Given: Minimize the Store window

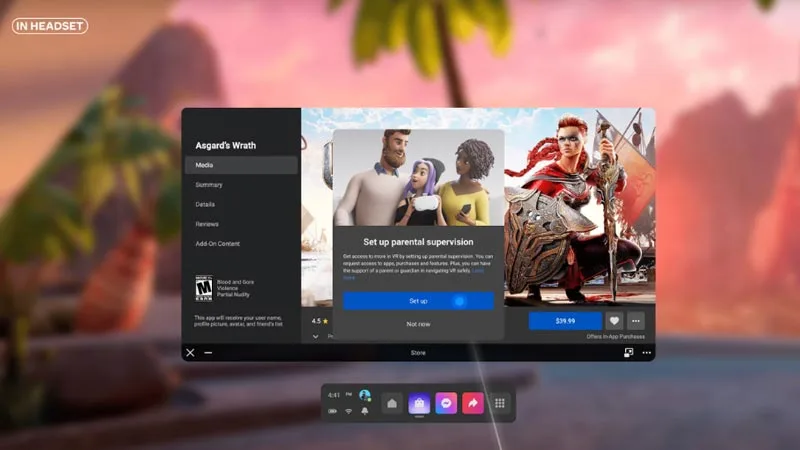Looking at the screenshot, I should 208,353.
